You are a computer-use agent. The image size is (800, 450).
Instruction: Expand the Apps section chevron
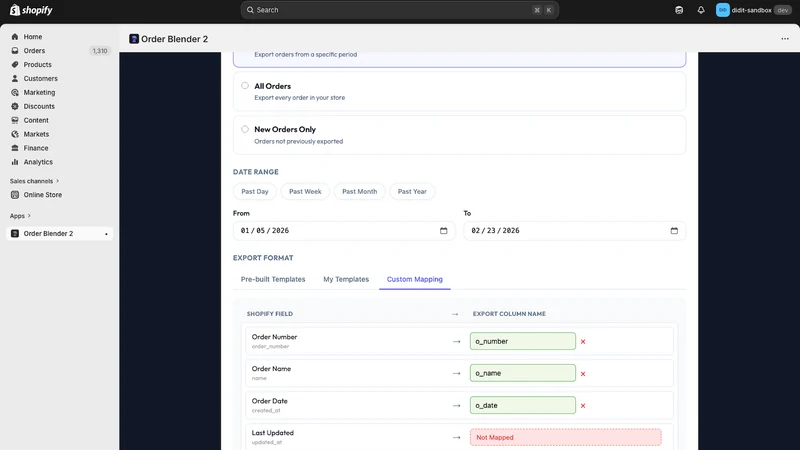[29, 216]
